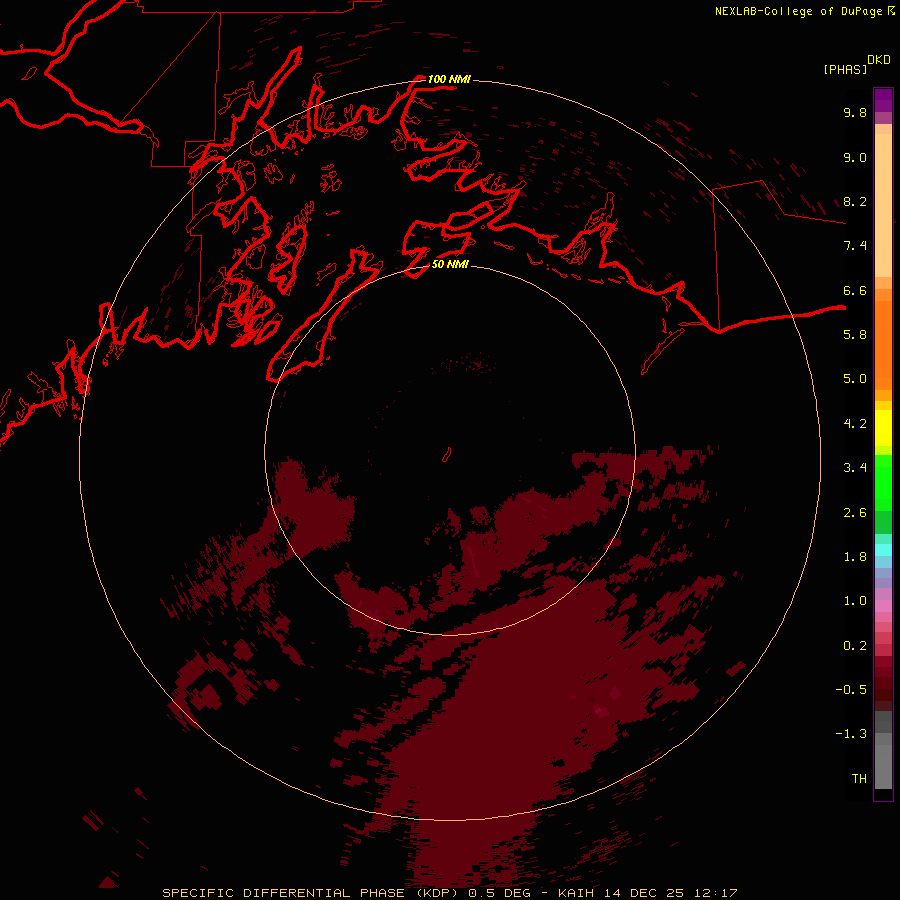Select the 9.0 value on color scale
900x900 pixels.
tap(855, 157)
